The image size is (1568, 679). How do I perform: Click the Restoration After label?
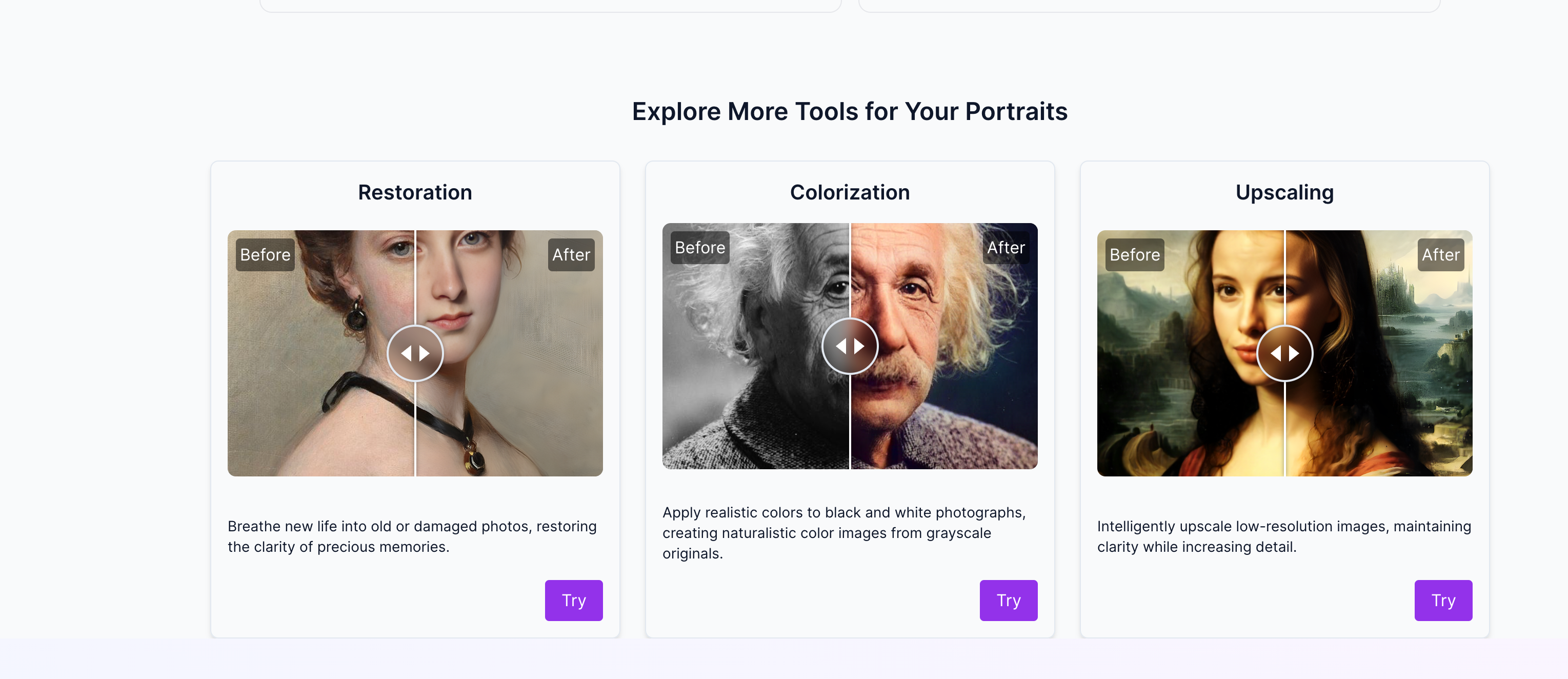[x=571, y=254]
